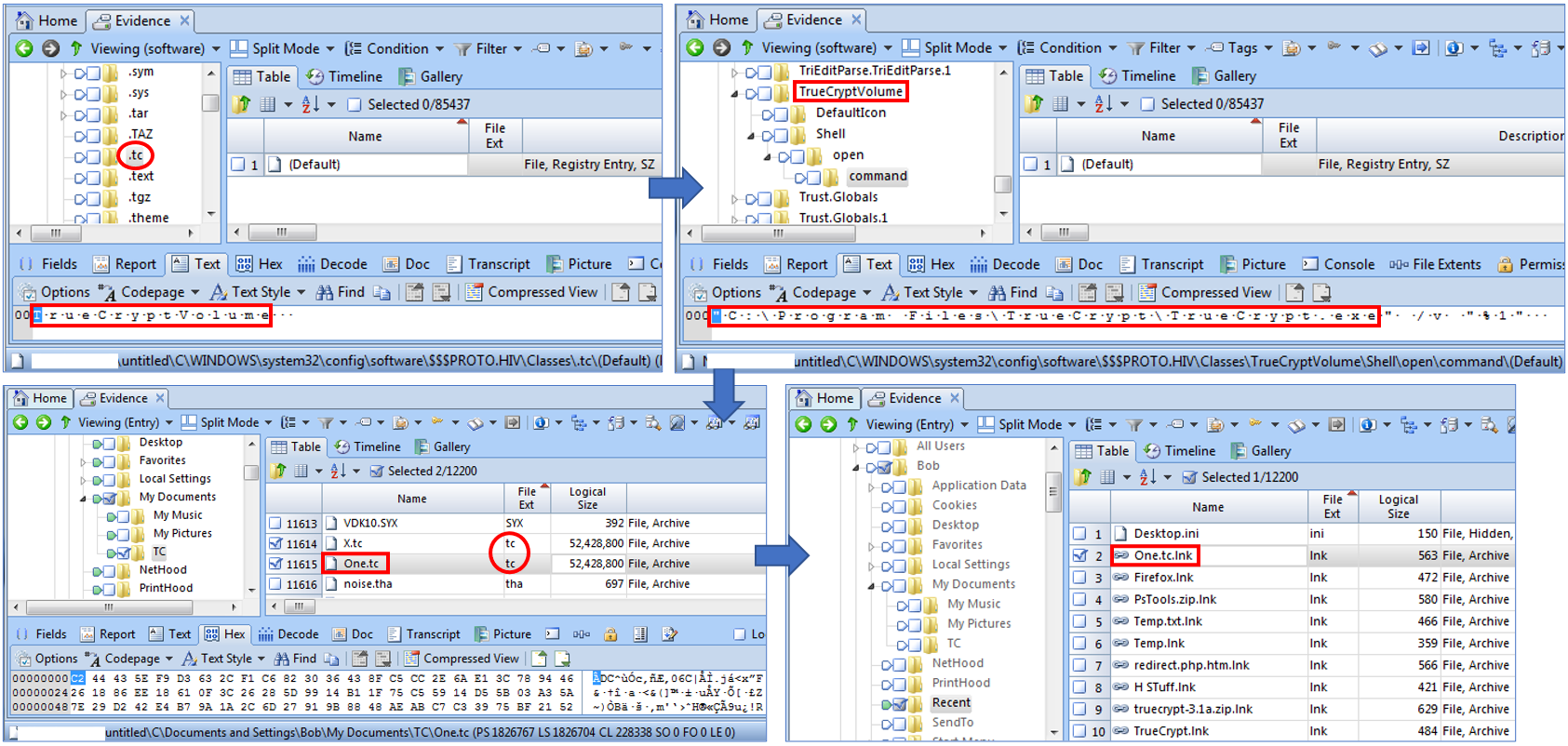The width and height of the screenshot is (1568, 746).
Task: Select the Trust.Globals.1 key in the tree
Action: coord(842,218)
